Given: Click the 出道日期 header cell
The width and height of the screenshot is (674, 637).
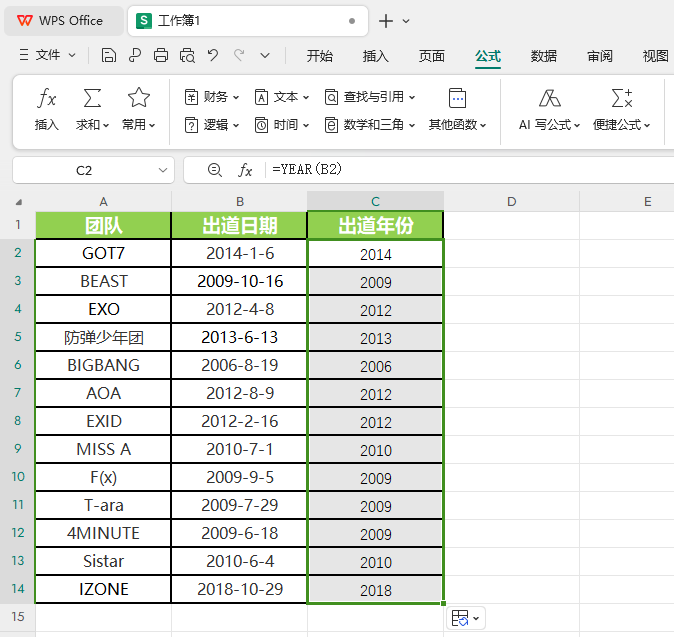Looking at the screenshot, I should tap(239, 225).
